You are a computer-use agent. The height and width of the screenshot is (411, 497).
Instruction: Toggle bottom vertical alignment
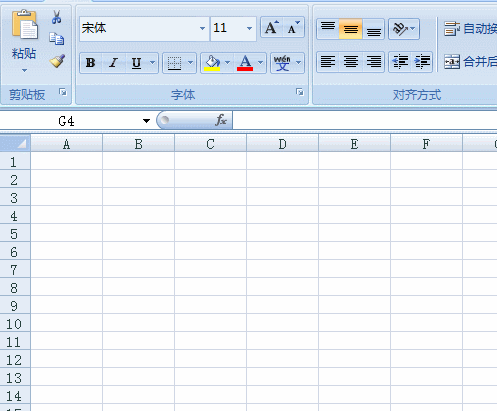[x=374, y=29]
